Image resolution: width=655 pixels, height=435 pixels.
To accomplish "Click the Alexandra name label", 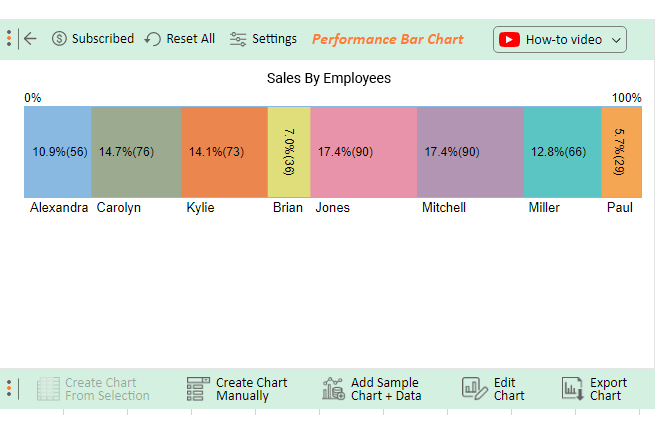I will click(x=59, y=207).
